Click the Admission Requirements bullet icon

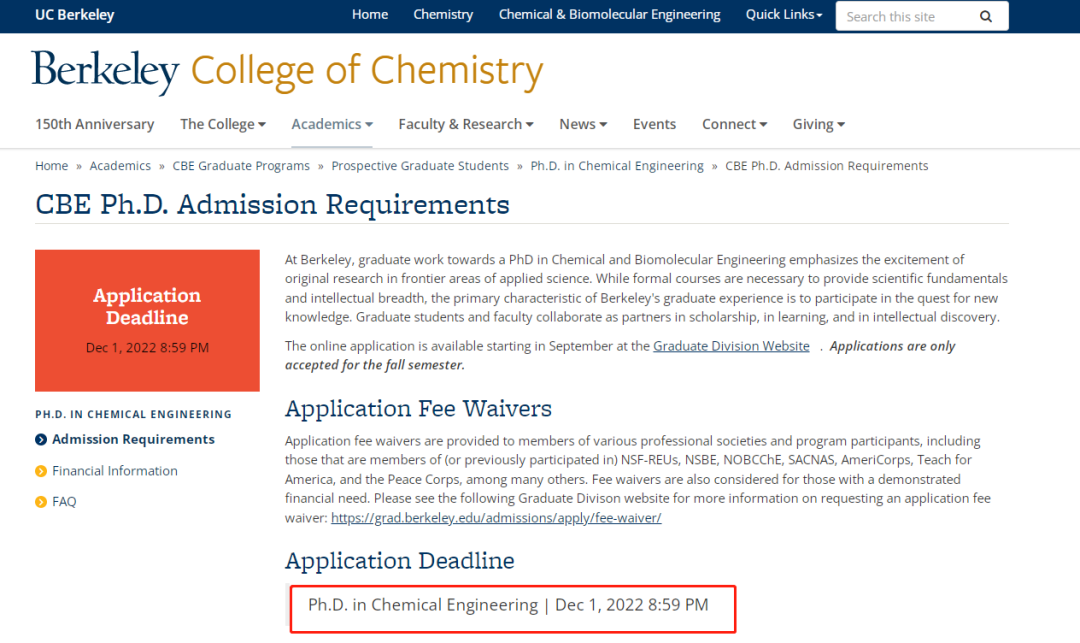coord(41,439)
